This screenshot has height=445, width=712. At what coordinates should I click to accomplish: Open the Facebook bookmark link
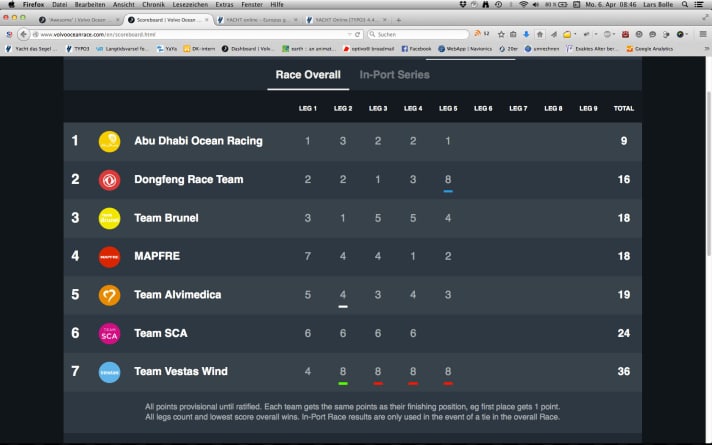[417, 48]
